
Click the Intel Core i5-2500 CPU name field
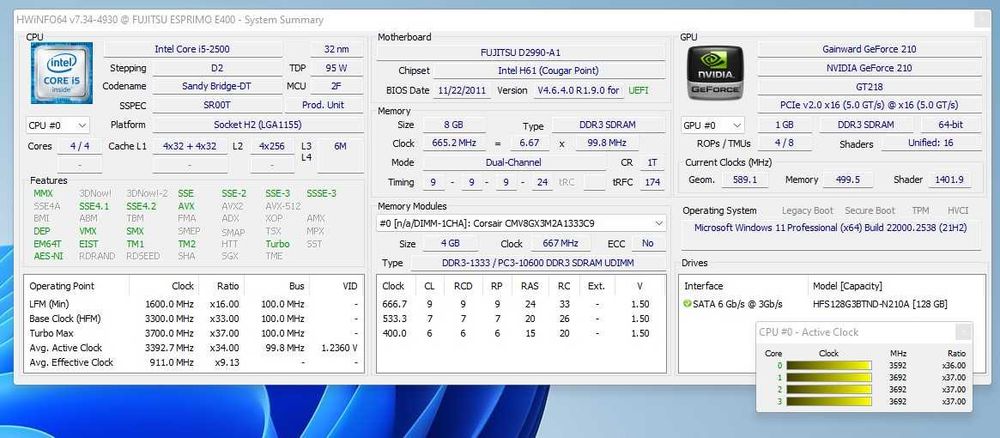click(193, 49)
